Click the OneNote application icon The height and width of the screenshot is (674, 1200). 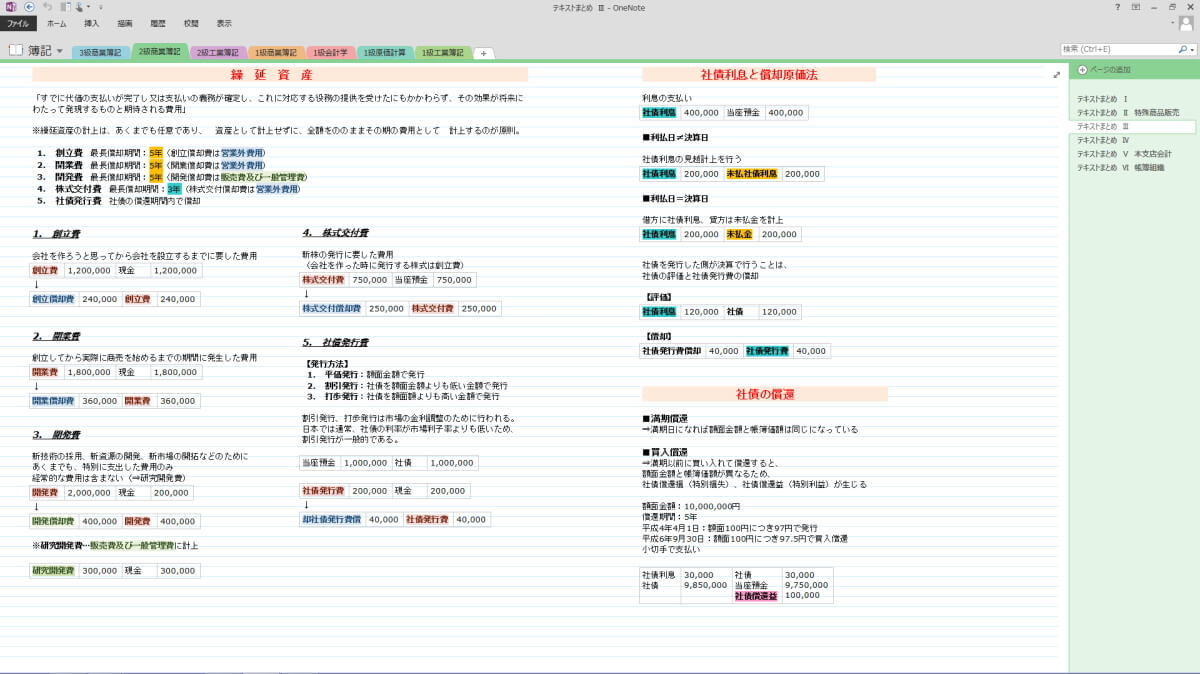(11, 7)
